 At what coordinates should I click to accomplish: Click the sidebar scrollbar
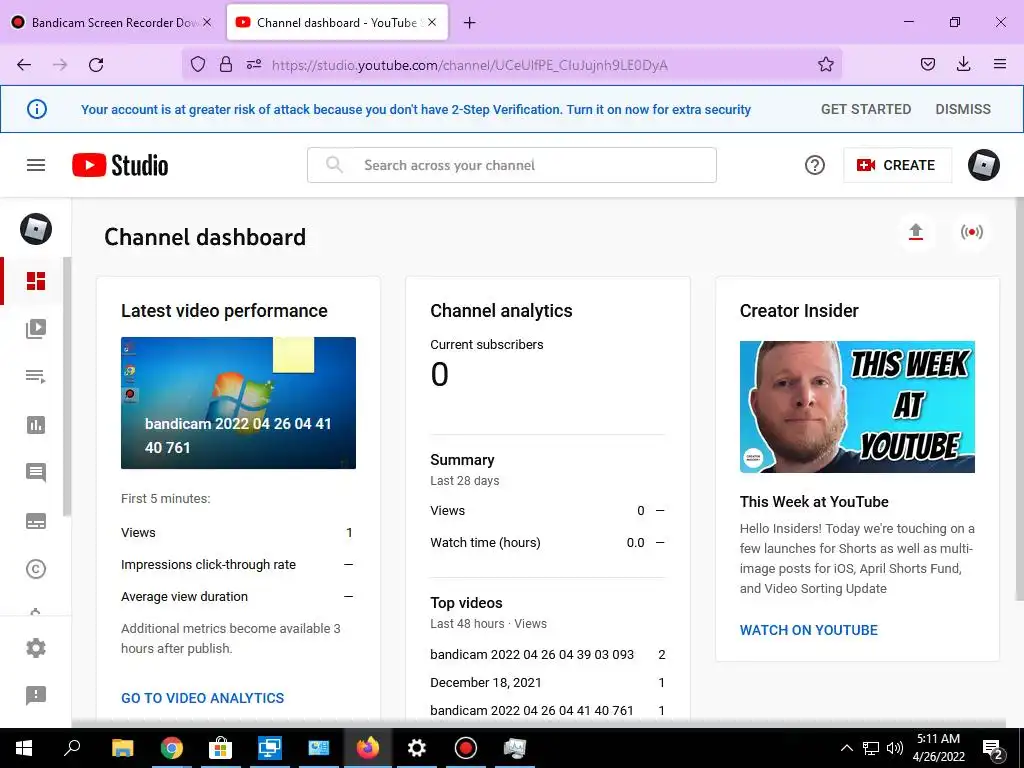click(x=67, y=387)
